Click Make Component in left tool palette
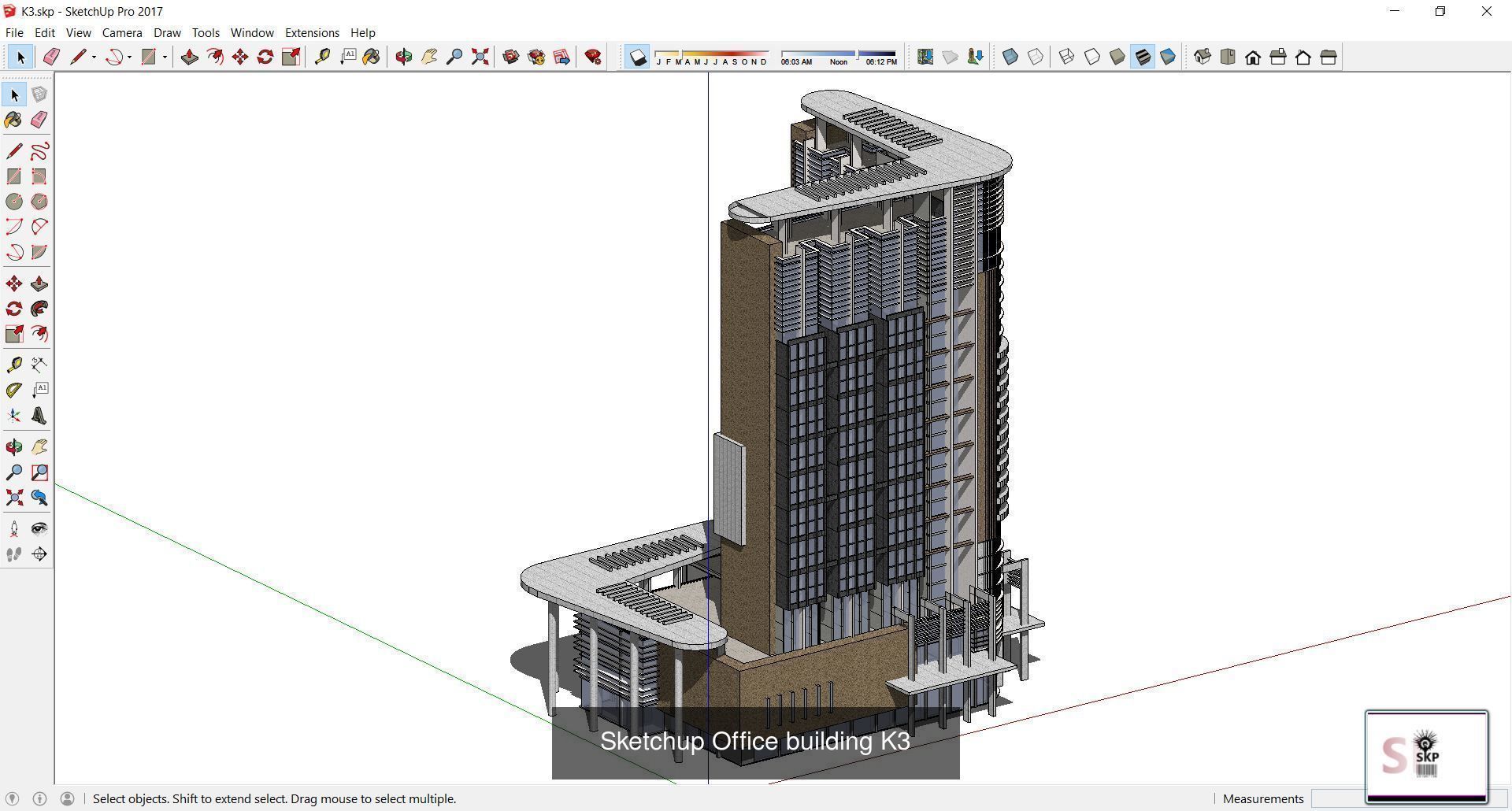1512x811 pixels. point(39,94)
